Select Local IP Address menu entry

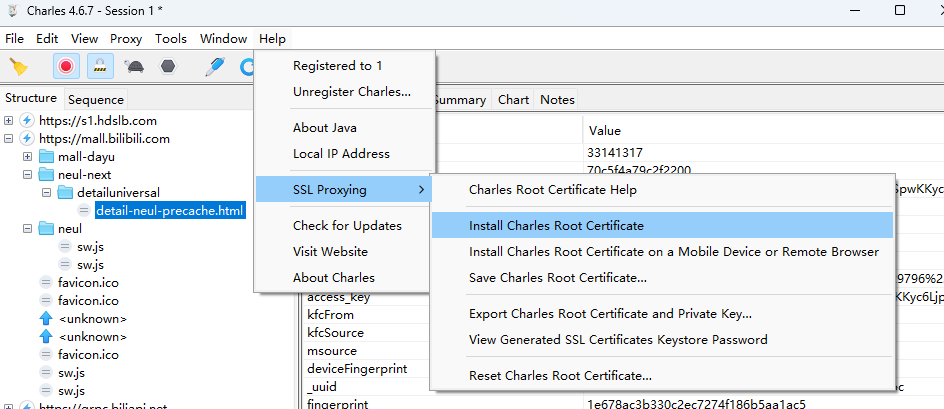(x=344, y=154)
